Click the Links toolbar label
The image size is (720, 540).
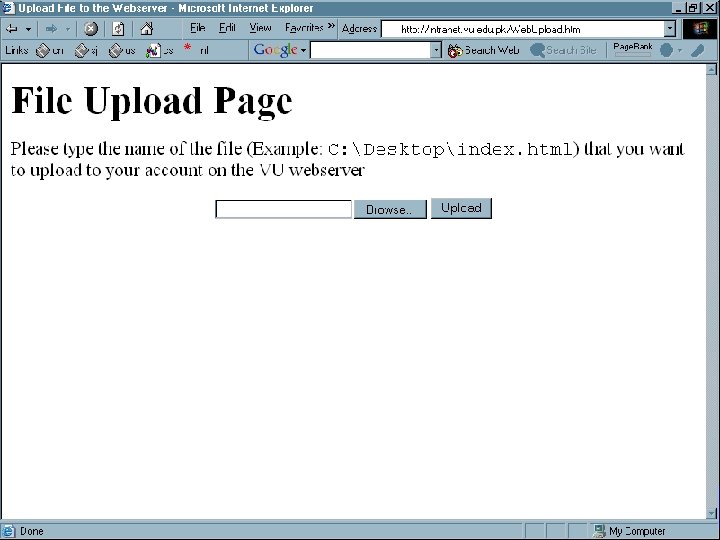coord(17,50)
